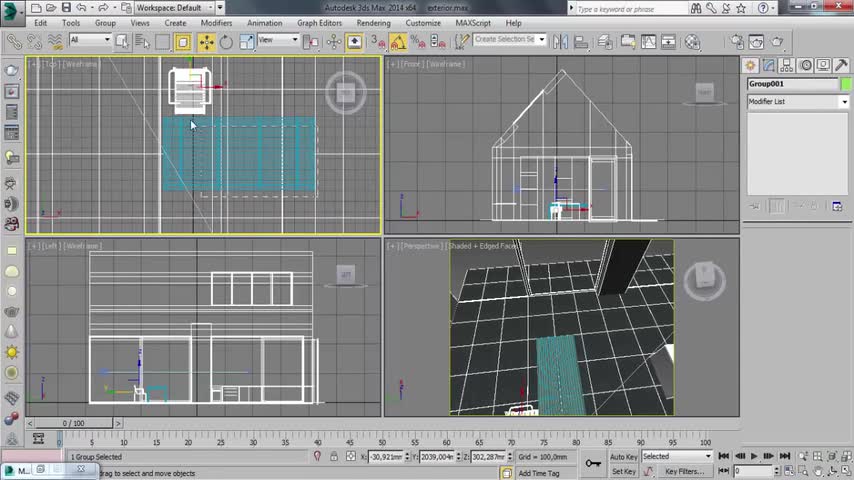Toggle Set Key mode

[624, 471]
